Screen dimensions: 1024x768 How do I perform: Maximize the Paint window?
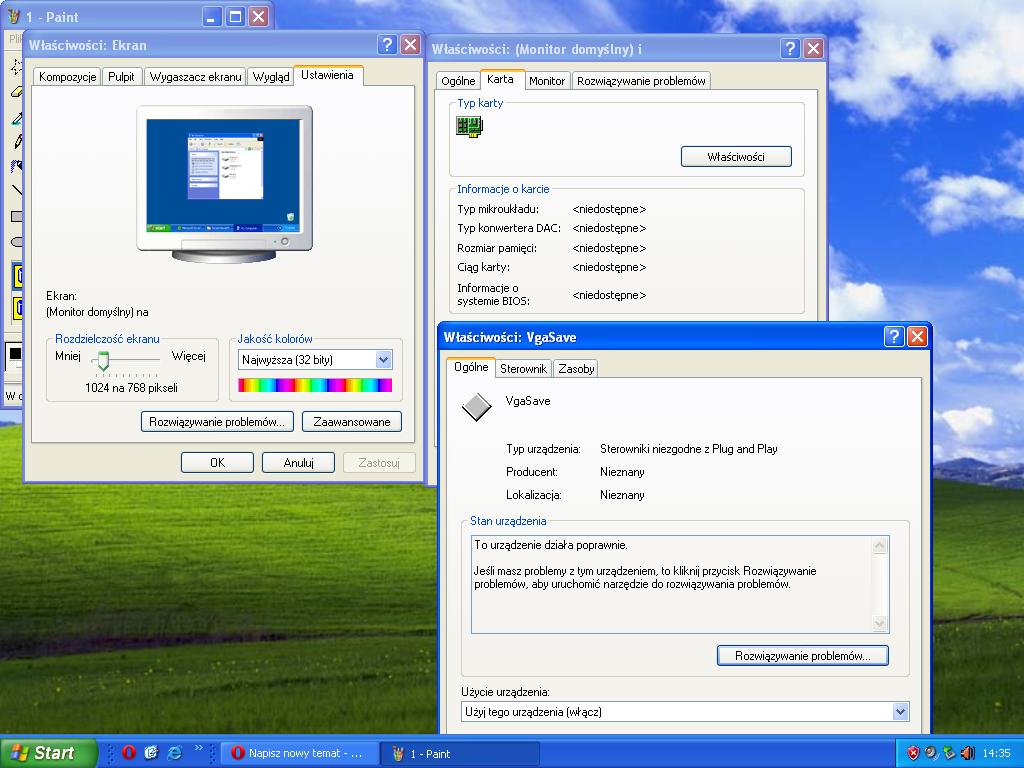(236, 16)
